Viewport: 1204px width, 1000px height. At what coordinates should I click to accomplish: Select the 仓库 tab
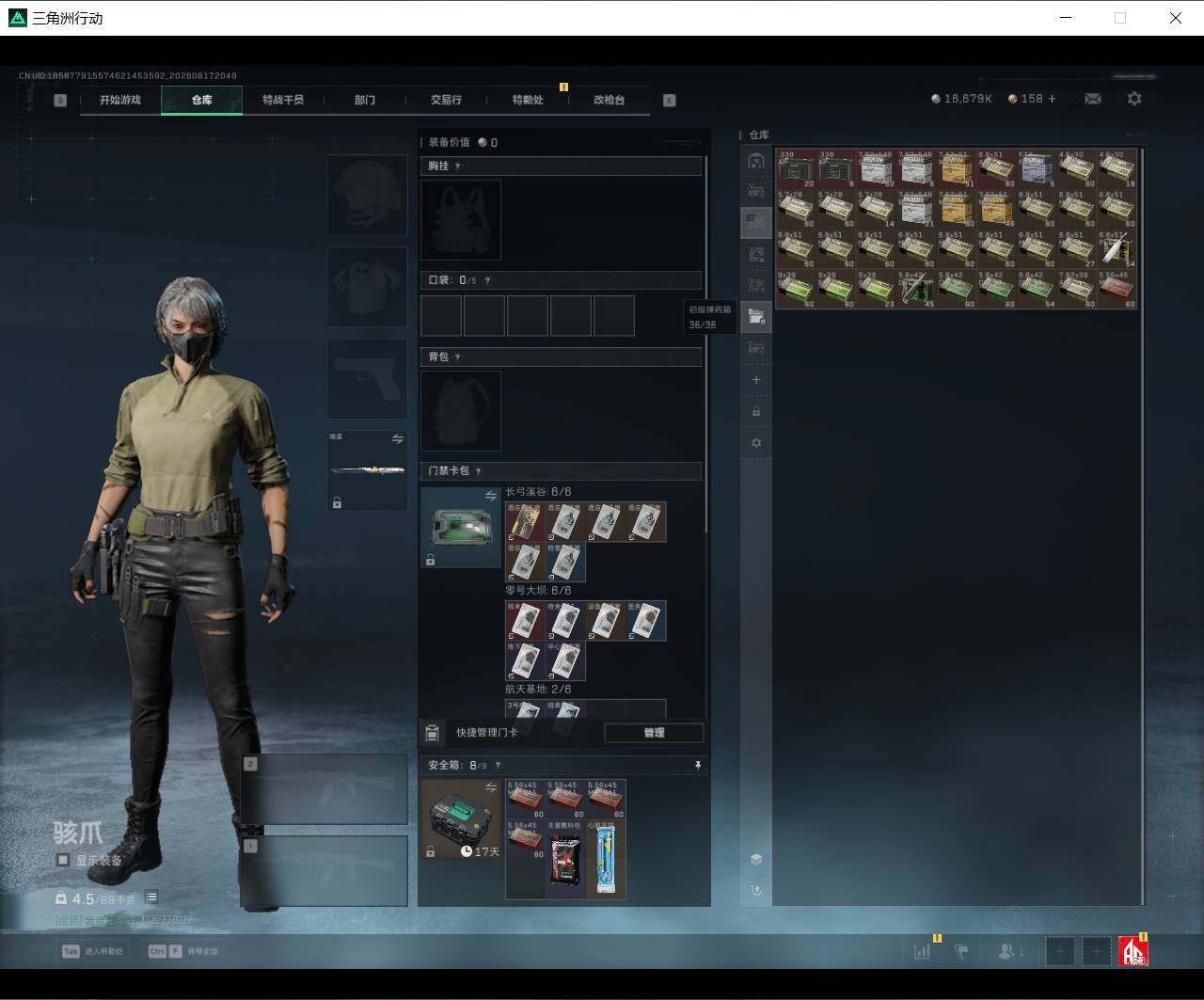coord(201,100)
